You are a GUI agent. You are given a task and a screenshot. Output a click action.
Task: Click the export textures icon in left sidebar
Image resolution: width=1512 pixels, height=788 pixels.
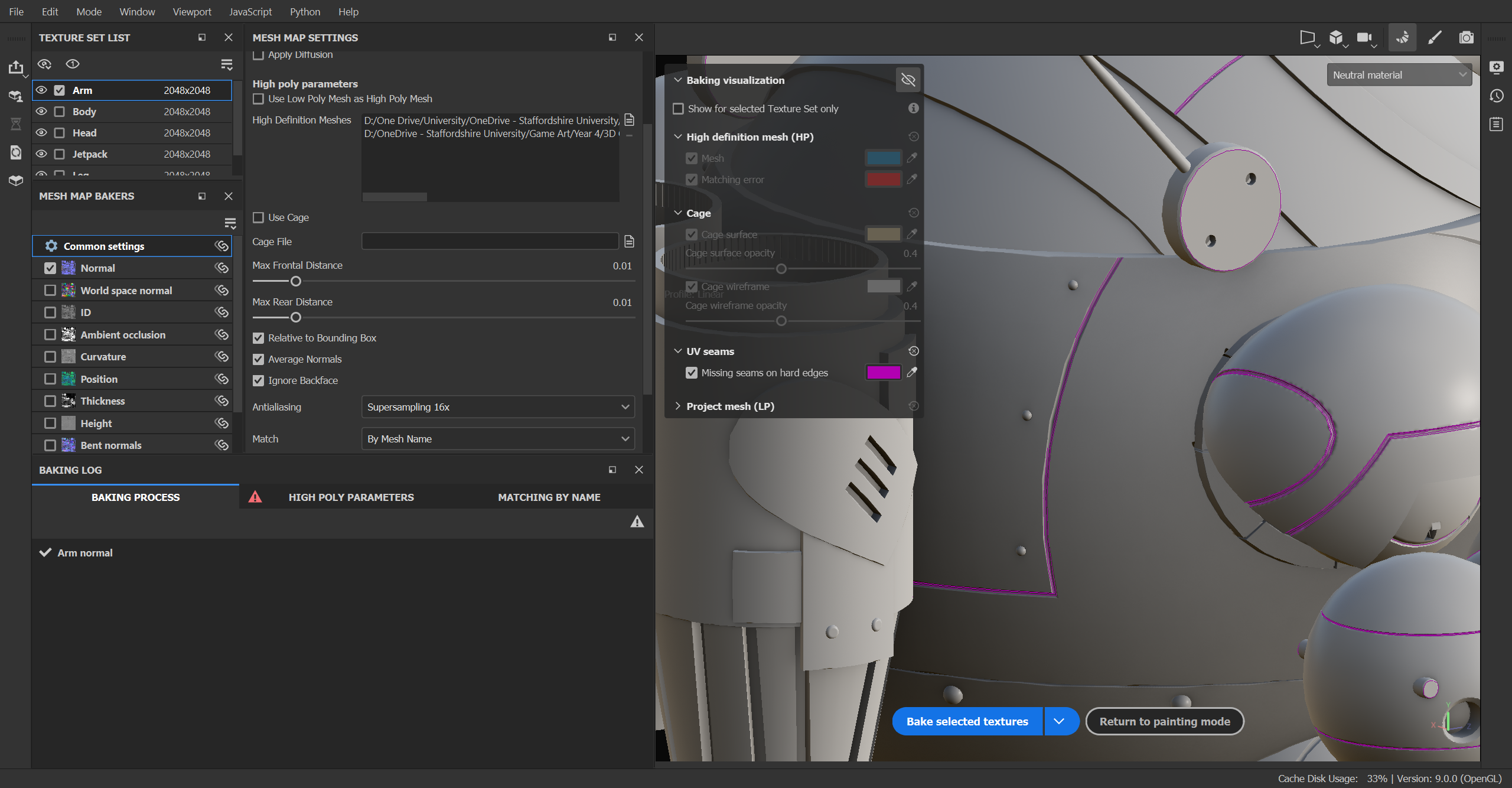(16, 67)
